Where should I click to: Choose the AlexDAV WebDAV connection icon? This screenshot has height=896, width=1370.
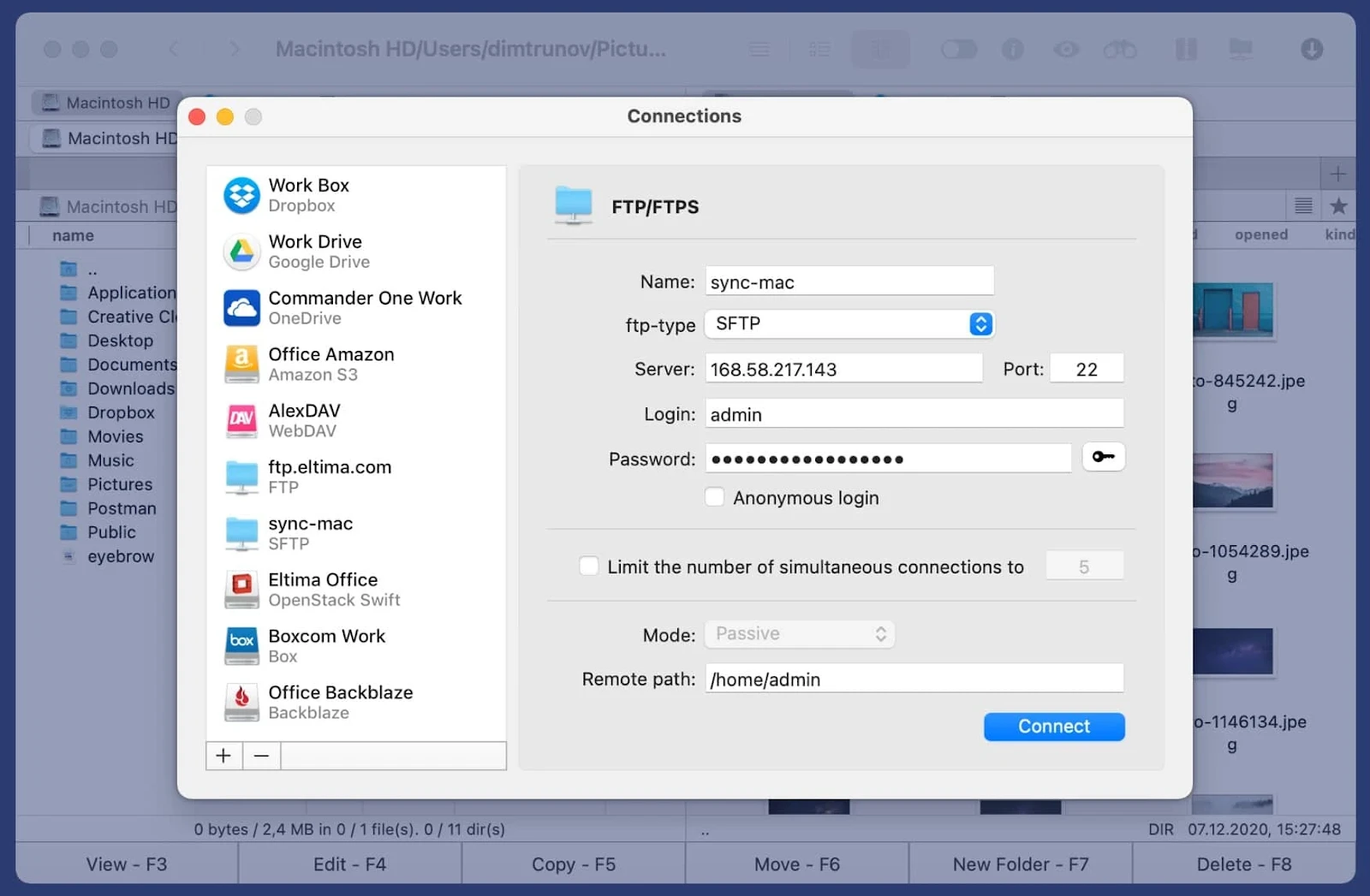[241, 421]
